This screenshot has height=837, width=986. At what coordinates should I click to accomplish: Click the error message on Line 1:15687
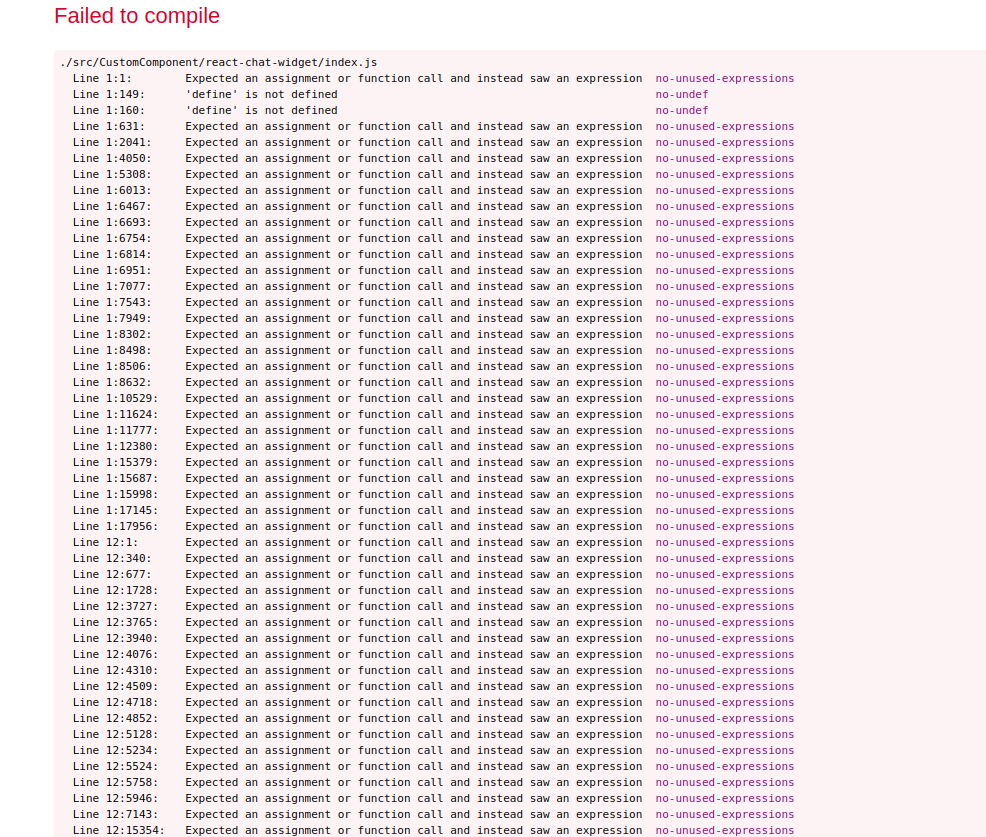click(414, 479)
